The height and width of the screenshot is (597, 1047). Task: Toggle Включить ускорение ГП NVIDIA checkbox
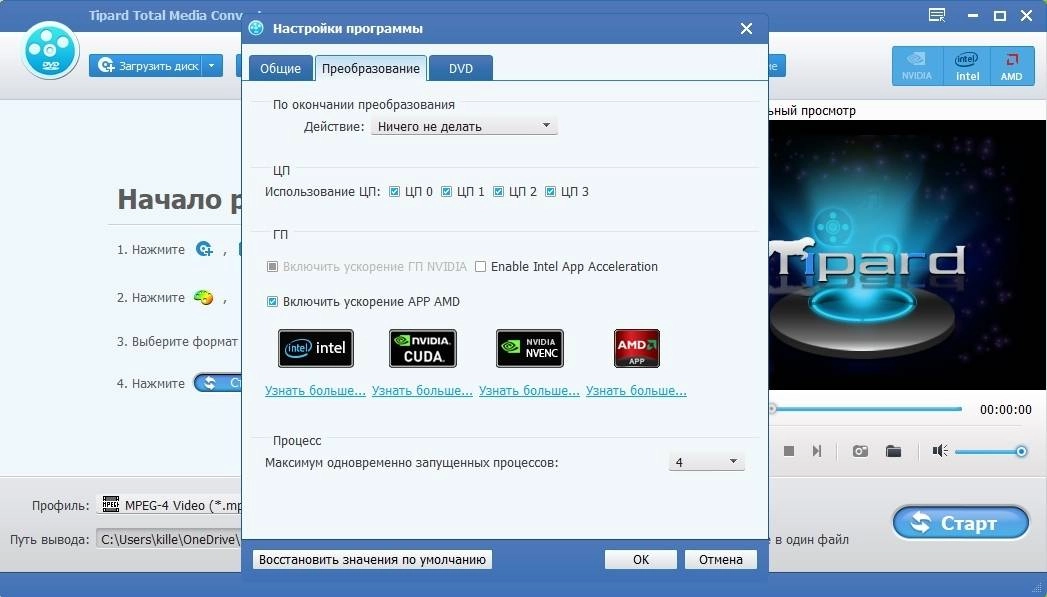tap(272, 266)
